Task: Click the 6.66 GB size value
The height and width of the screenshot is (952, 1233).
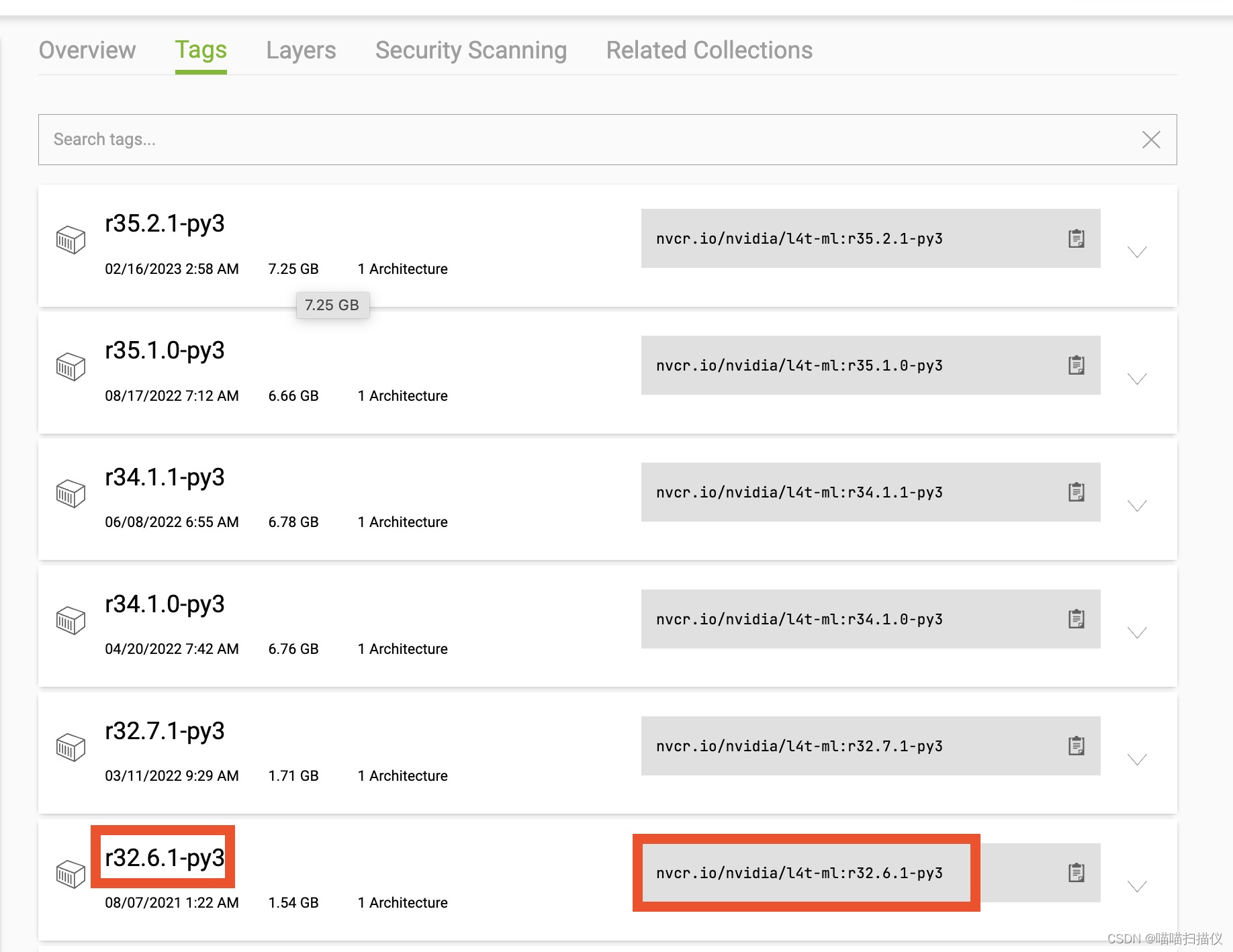Action: pyautogui.click(x=293, y=395)
